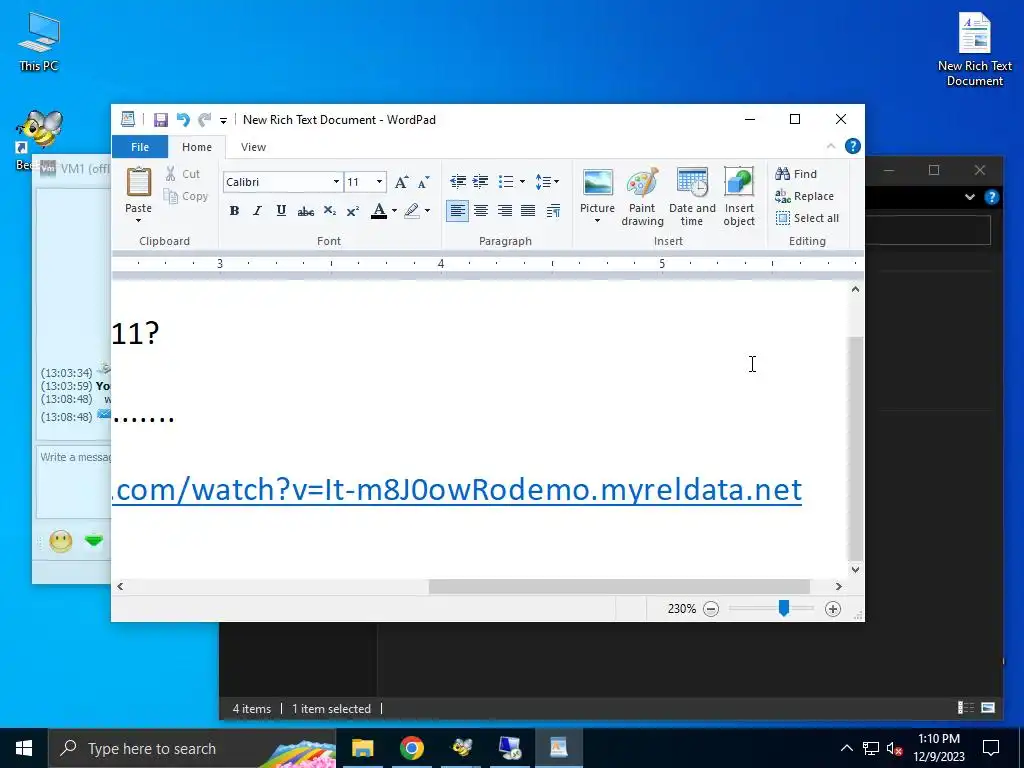Click Select all in Editing group
1024x768 pixels.
pyautogui.click(x=807, y=218)
